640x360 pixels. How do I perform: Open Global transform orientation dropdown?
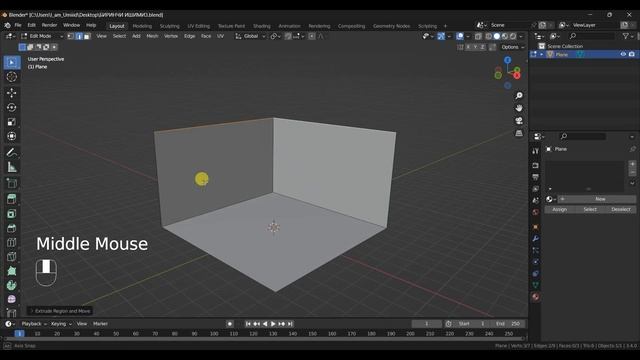click(x=250, y=36)
